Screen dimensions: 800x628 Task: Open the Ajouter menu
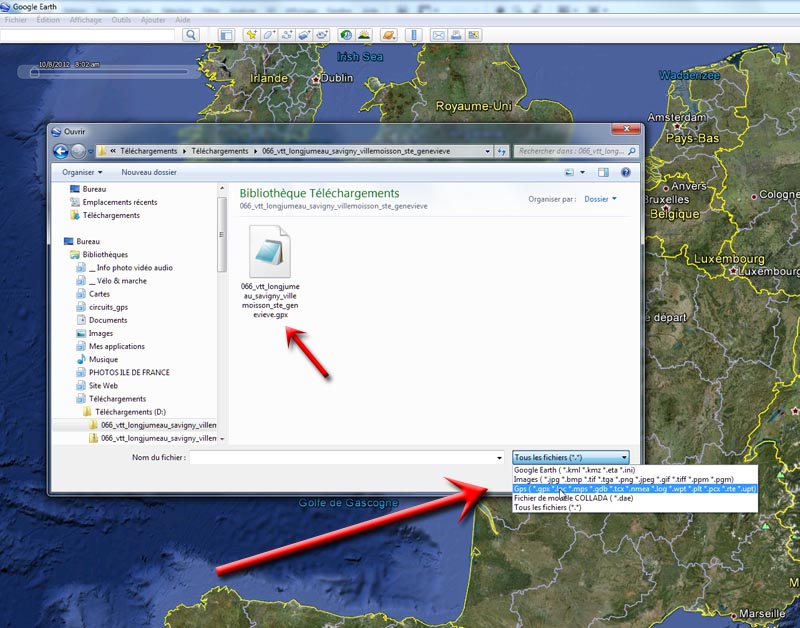pyautogui.click(x=153, y=20)
